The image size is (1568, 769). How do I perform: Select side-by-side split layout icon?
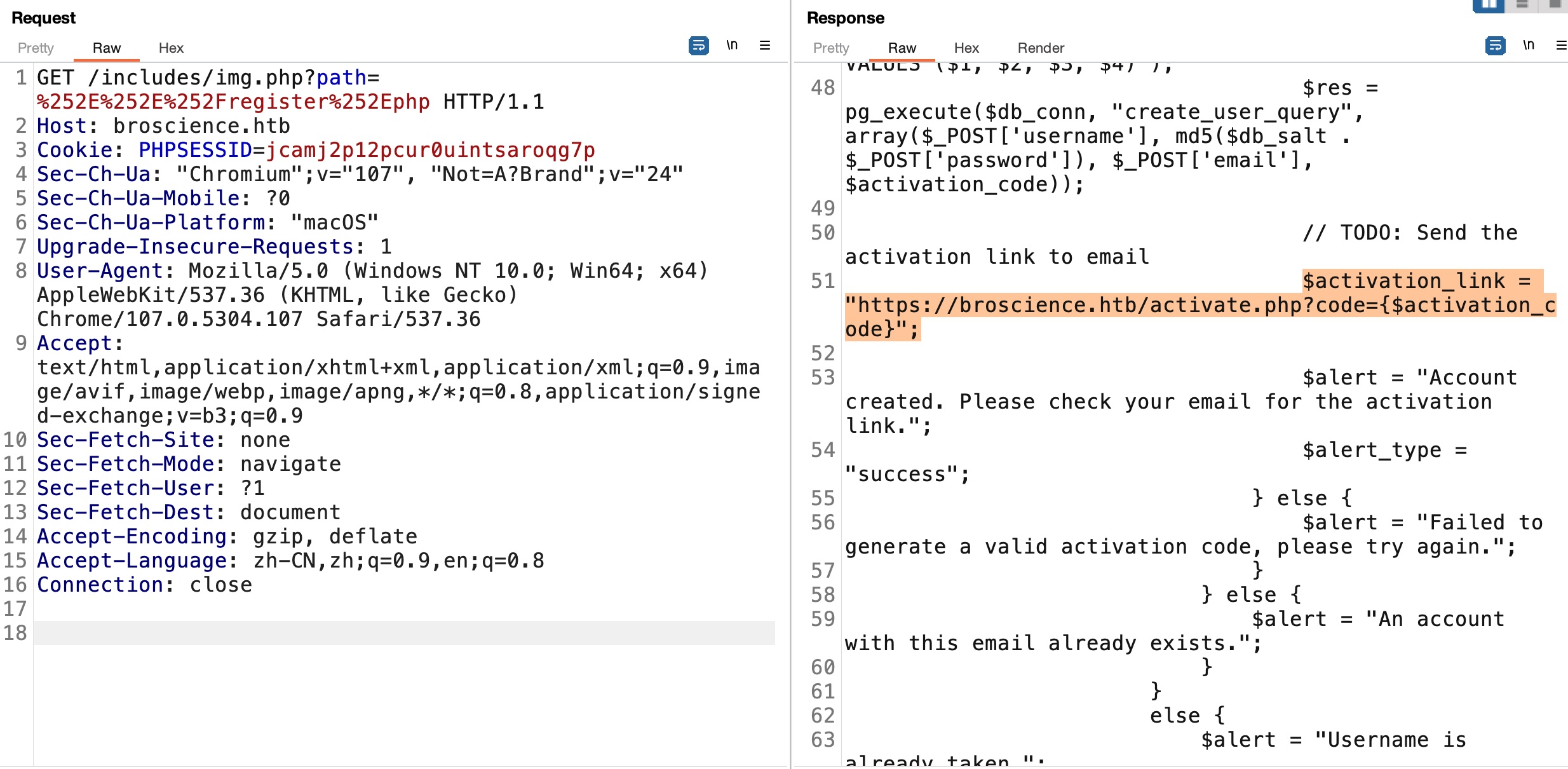(1489, 5)
